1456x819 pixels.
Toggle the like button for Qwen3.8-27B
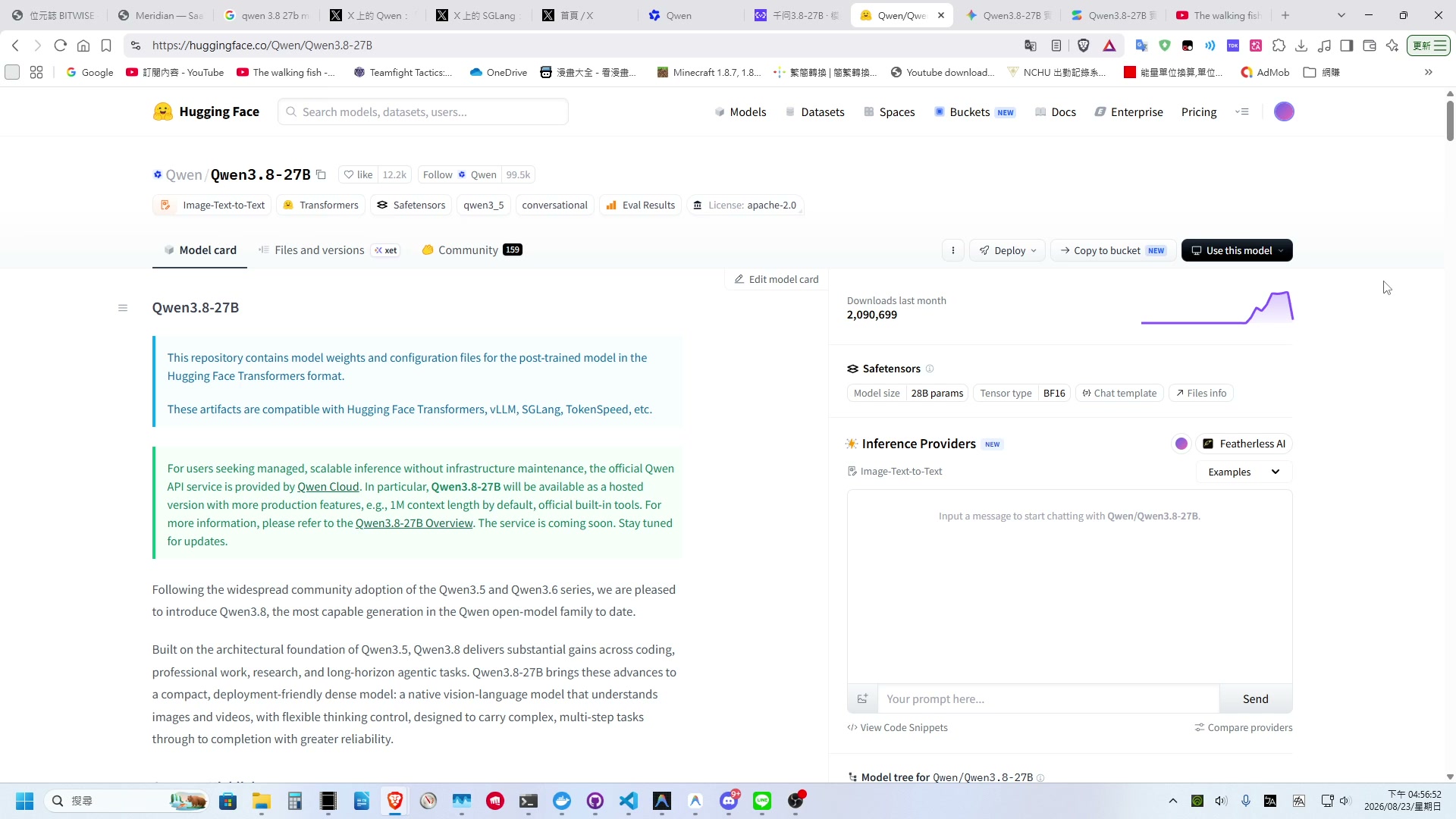click(358, 174)
